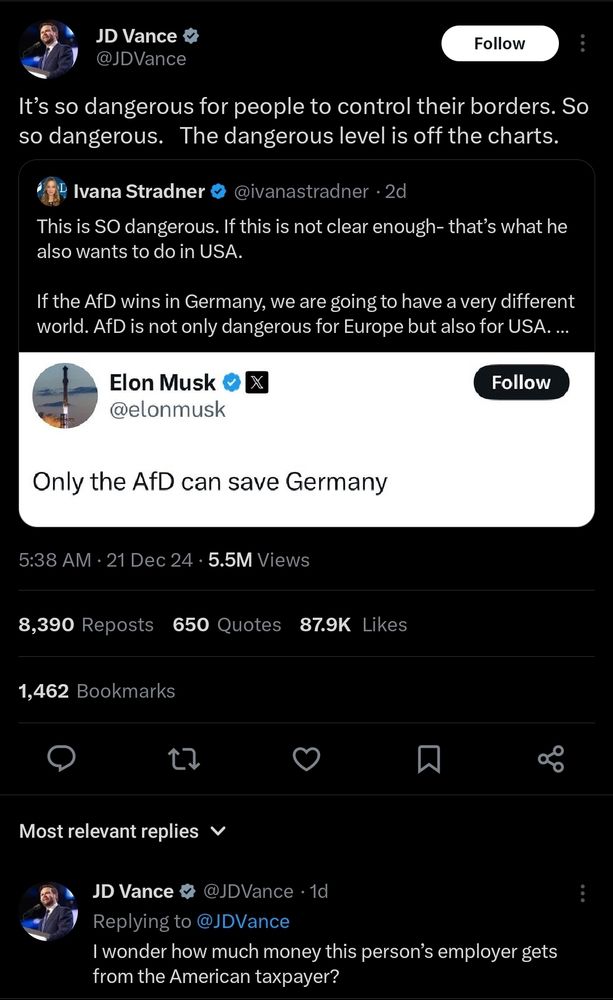This screenshot has width=613, height=1000.
Task: Open the @JDVance mention in the reply
Action: coord(244,921)
